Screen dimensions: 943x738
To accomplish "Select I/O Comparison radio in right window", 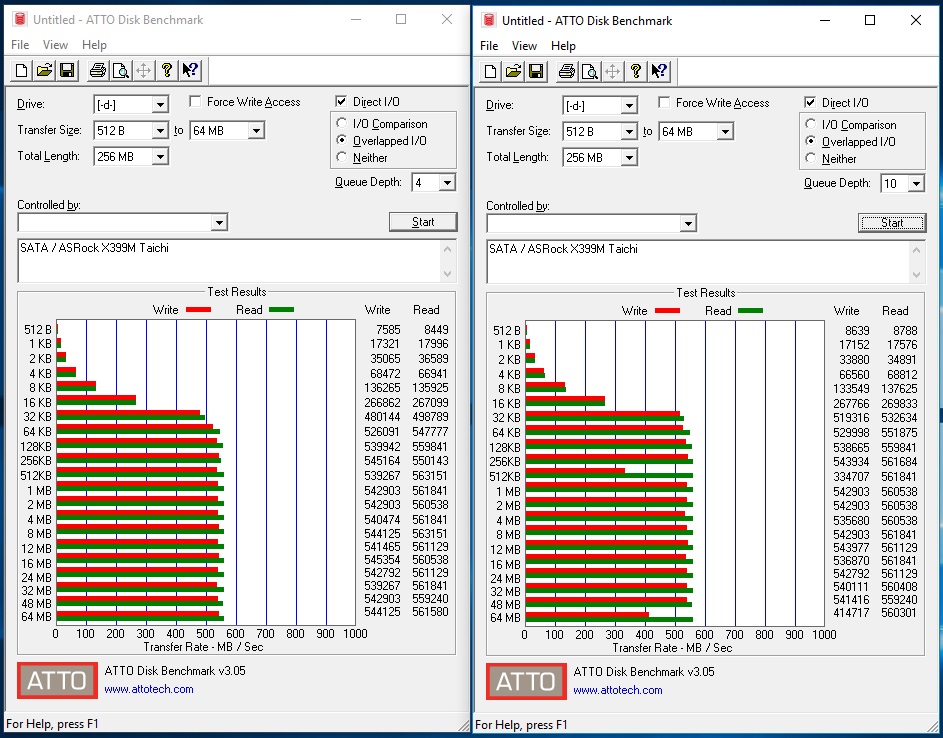I will [811, 125].
